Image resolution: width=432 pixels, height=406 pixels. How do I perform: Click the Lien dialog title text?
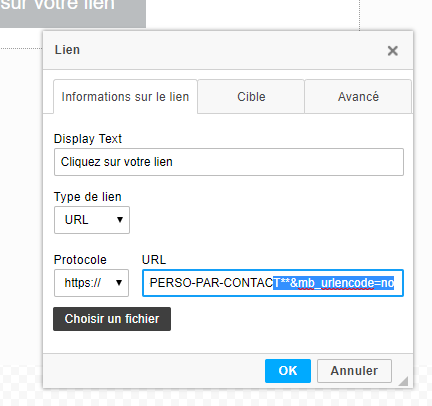point(67,50)
